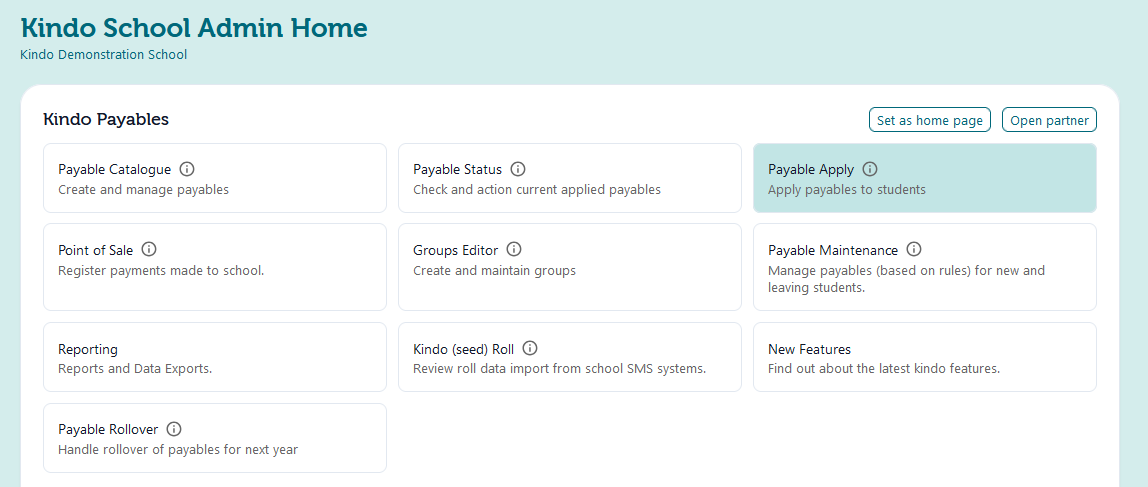Open the Payable Maintenance card
Viewport: 1148px width, 487px height.
click(x=925, y=267)
